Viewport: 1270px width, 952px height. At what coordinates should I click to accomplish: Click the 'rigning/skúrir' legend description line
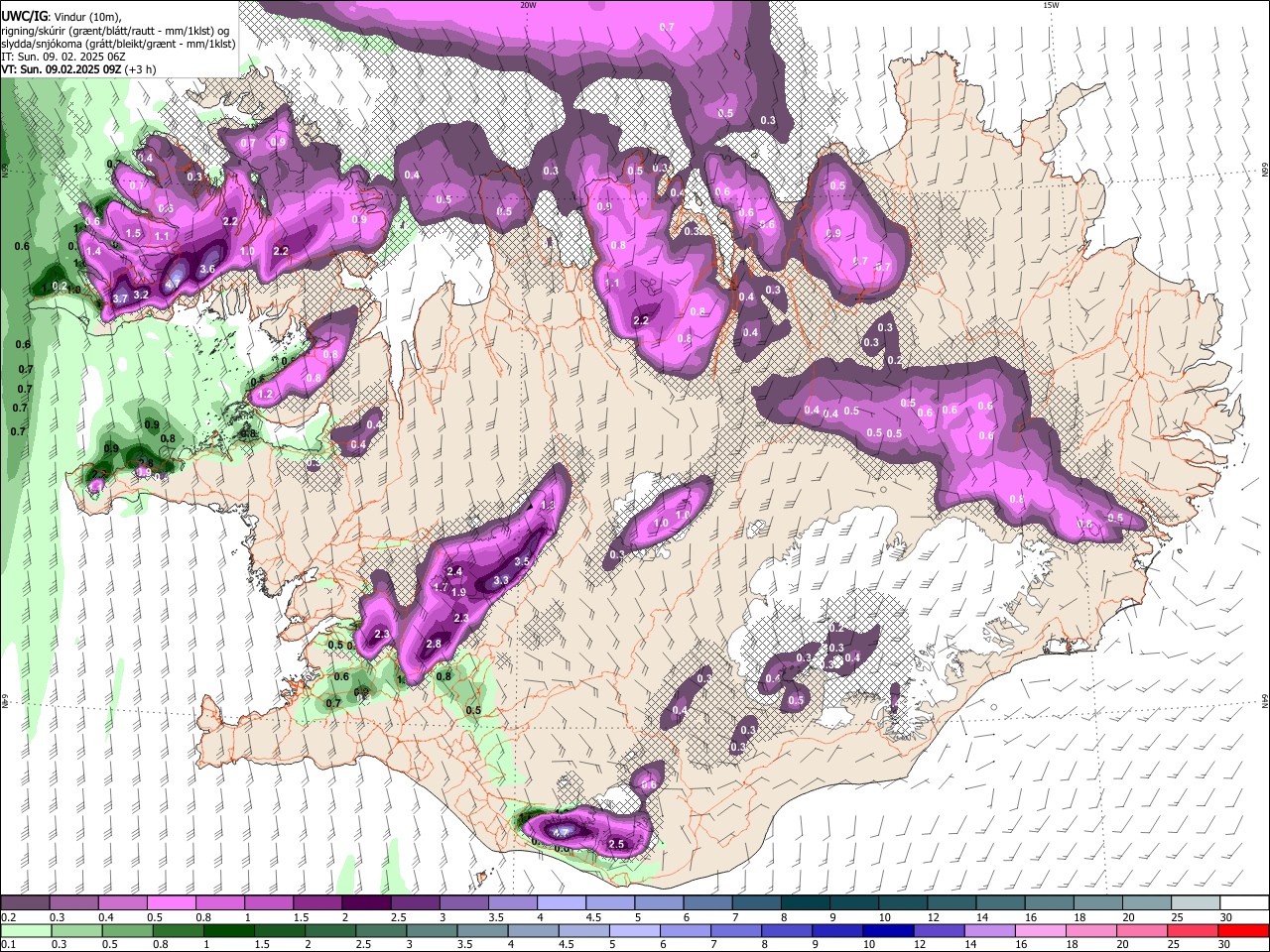[x=115, y=30]
